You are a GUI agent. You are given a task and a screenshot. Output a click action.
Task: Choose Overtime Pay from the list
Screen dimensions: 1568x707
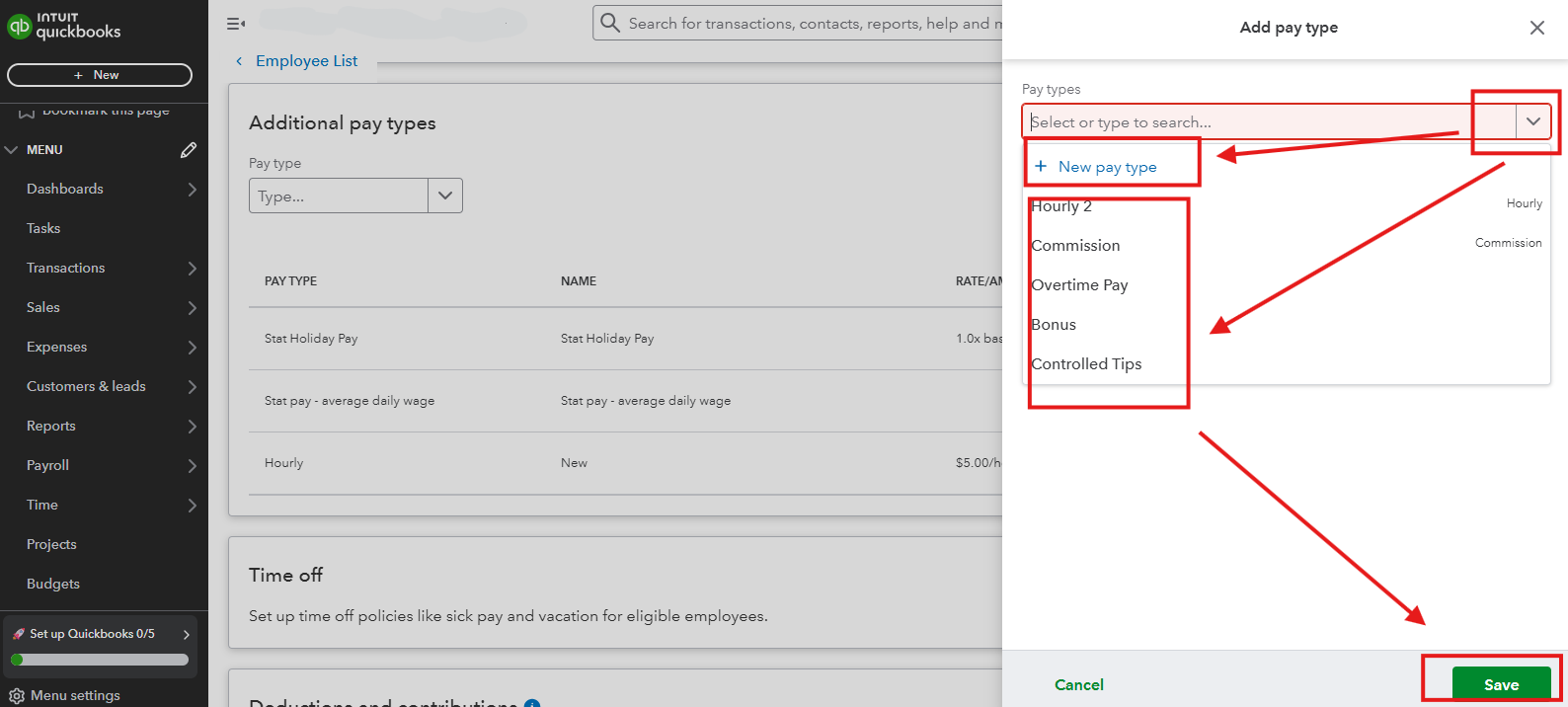tap(1287, 285)
